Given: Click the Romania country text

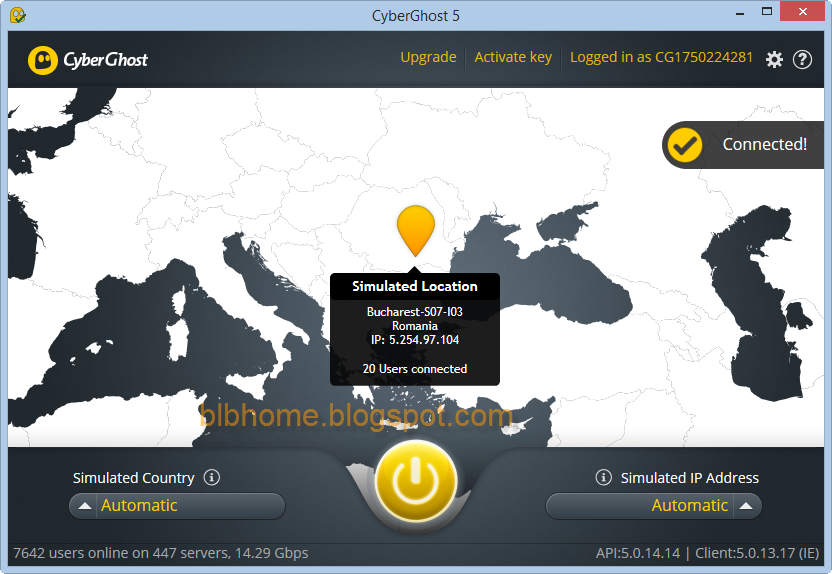Looking at the screenshot, I should pos(415,326).
